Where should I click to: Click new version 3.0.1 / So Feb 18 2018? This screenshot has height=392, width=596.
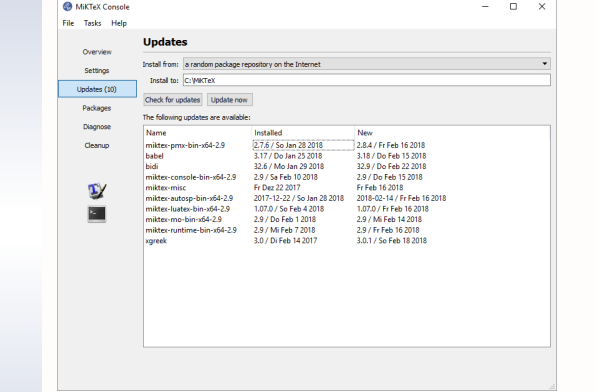tap(392, 241)
